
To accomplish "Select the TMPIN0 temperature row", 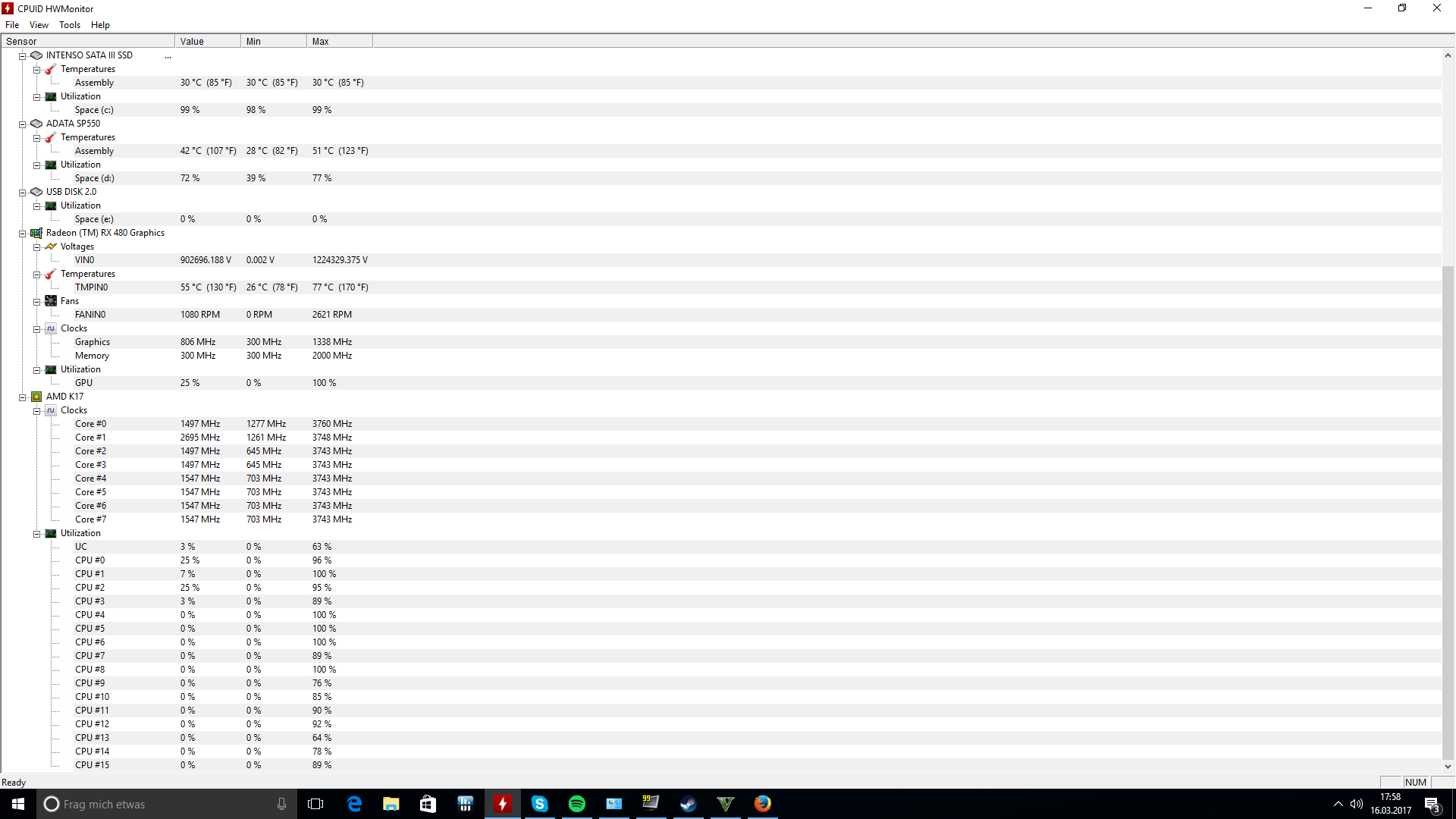I will pyautogui.click(x=91, y=287).
